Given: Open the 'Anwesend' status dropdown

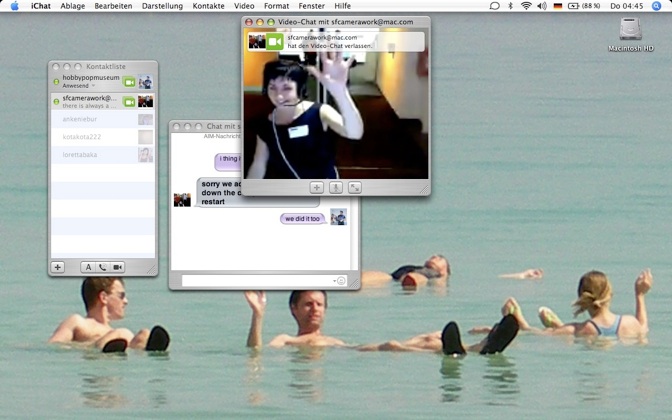Looking at the screenshot, I should pyautogui.click(x=78, y=86).
